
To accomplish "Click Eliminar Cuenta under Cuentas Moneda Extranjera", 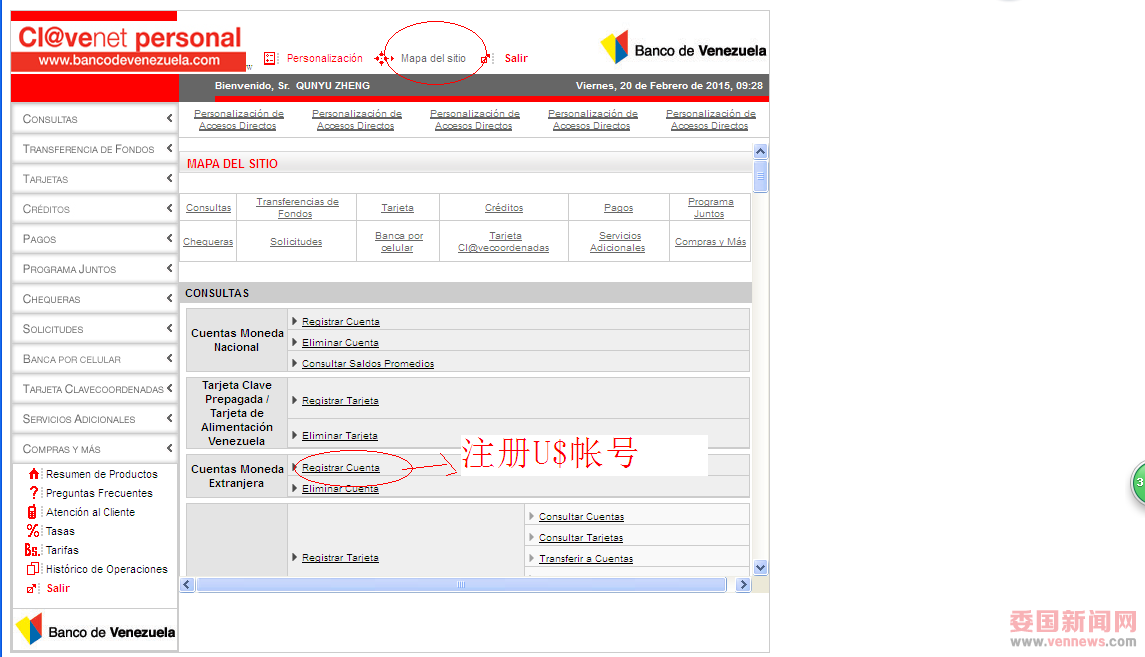I will (340, 489).
